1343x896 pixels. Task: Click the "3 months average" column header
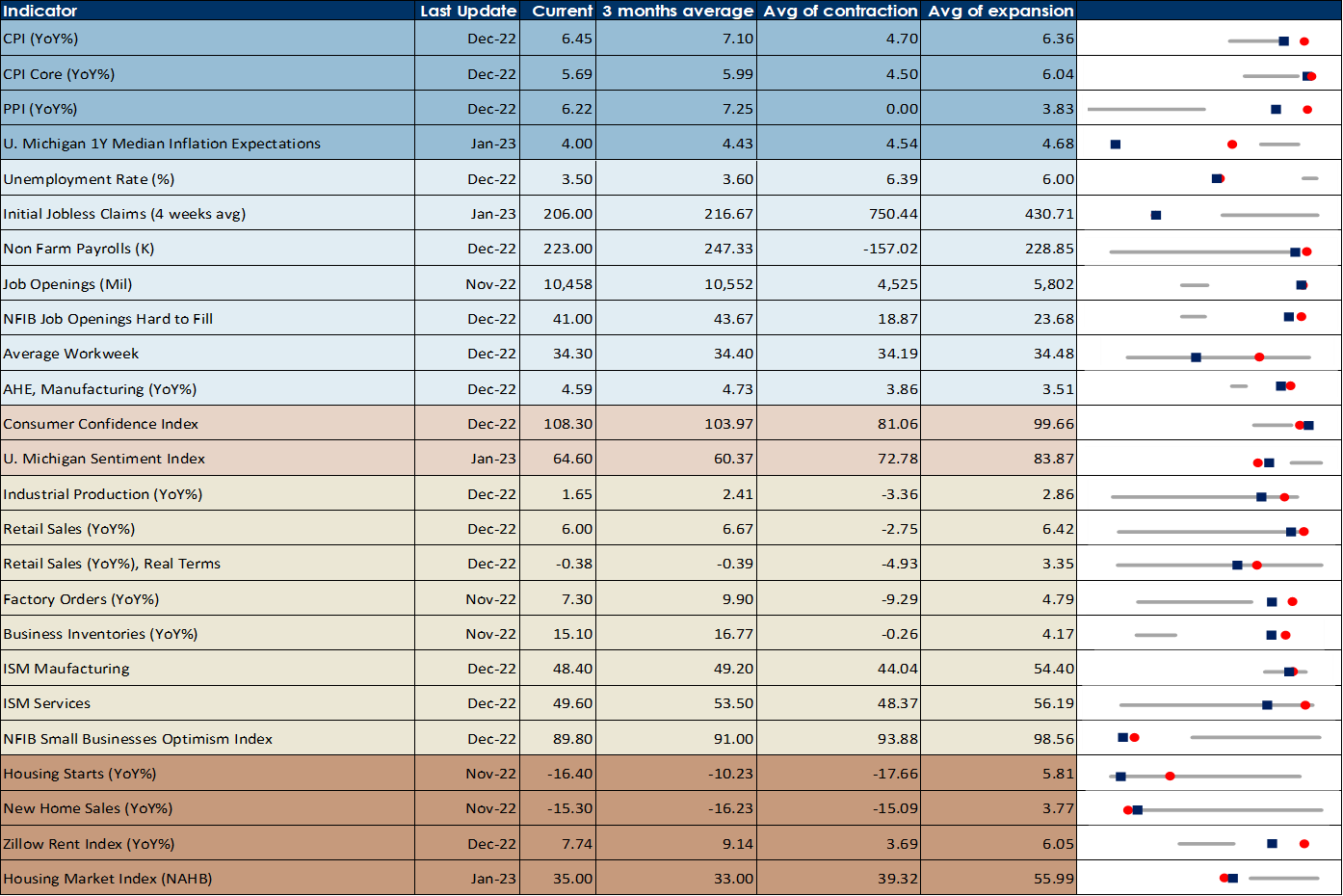[x=677, y=11]
